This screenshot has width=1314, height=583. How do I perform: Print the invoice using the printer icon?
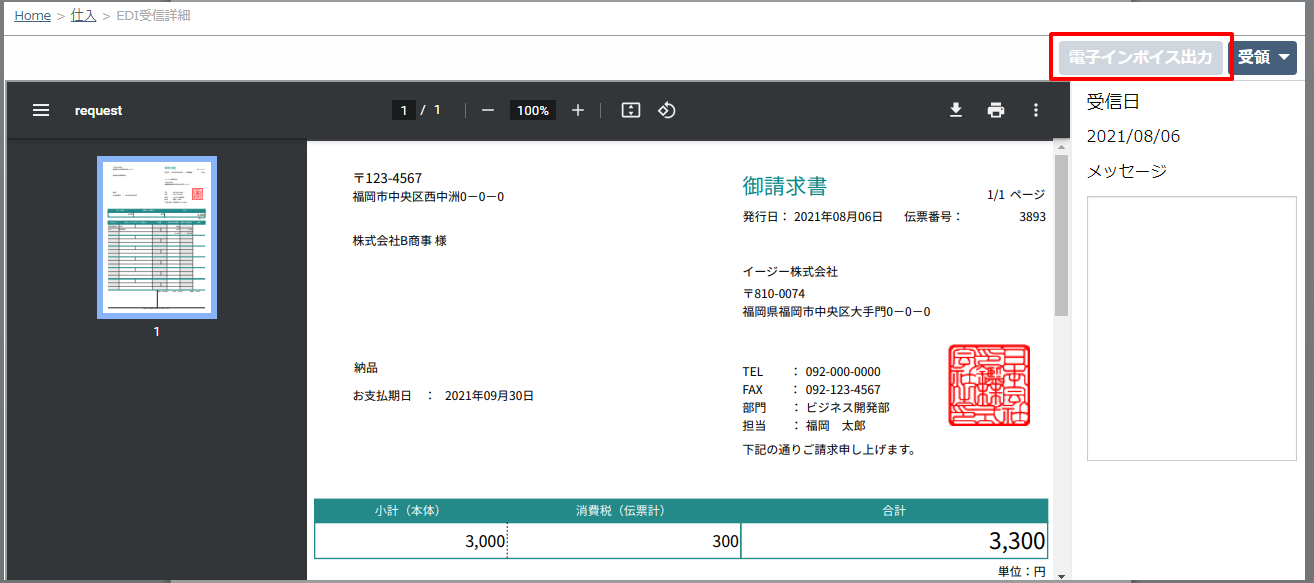[x=996, y=110]
